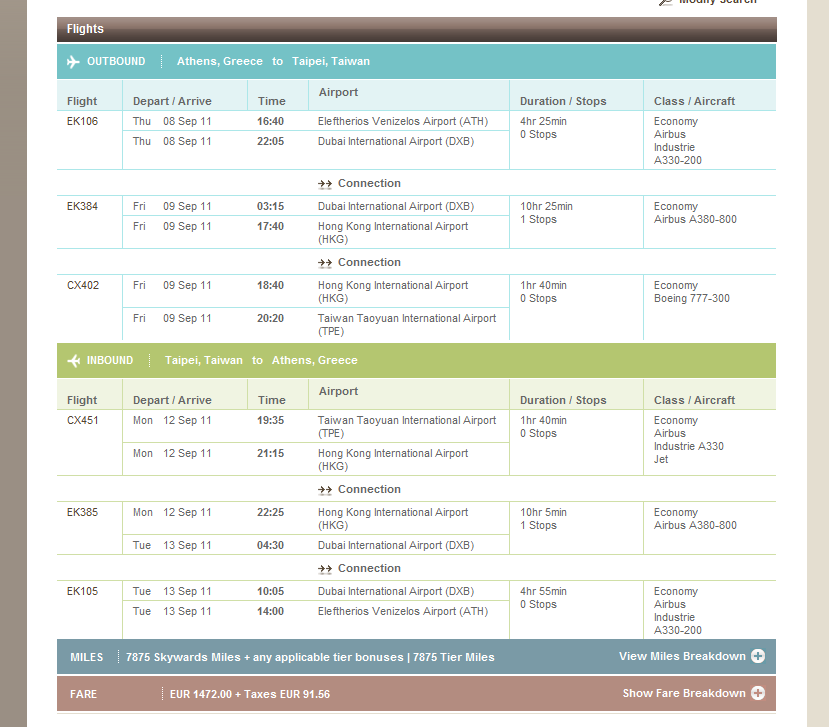Click flight number EK384
The width and height of the screenshot is (829, 727).
point(82,206)
